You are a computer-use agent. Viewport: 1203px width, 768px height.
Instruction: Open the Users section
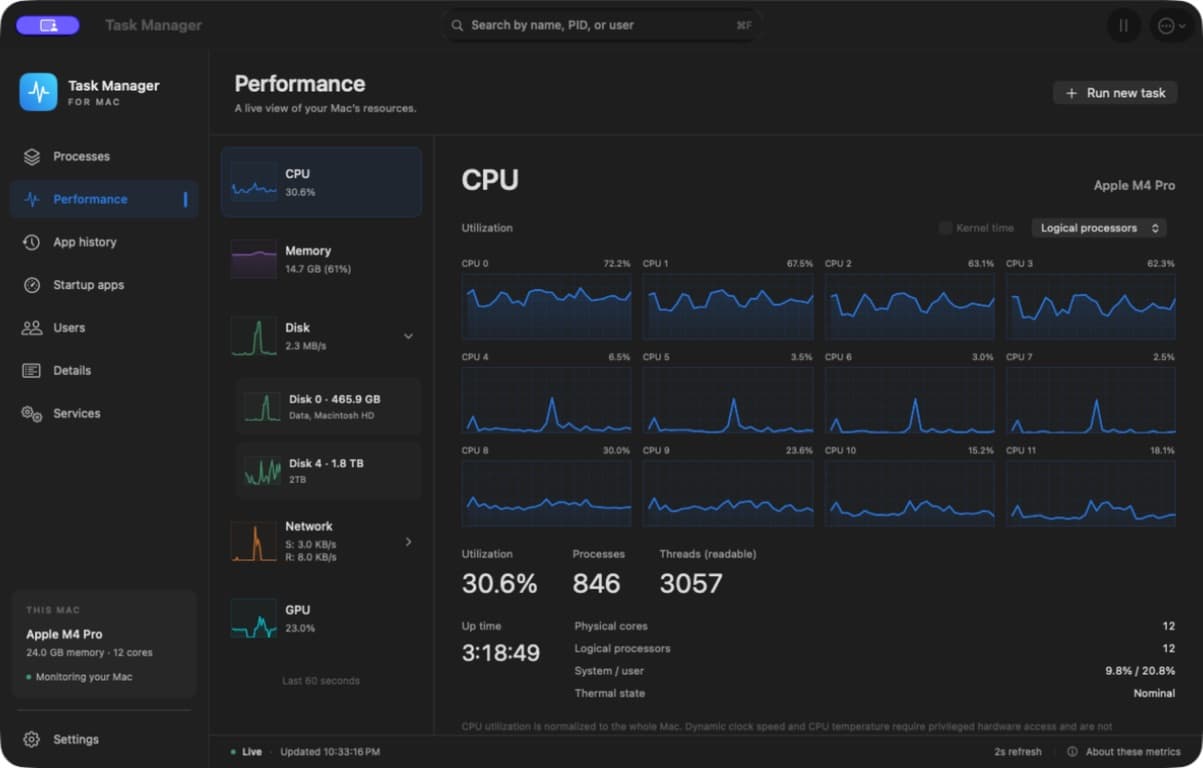click(104, 328)
